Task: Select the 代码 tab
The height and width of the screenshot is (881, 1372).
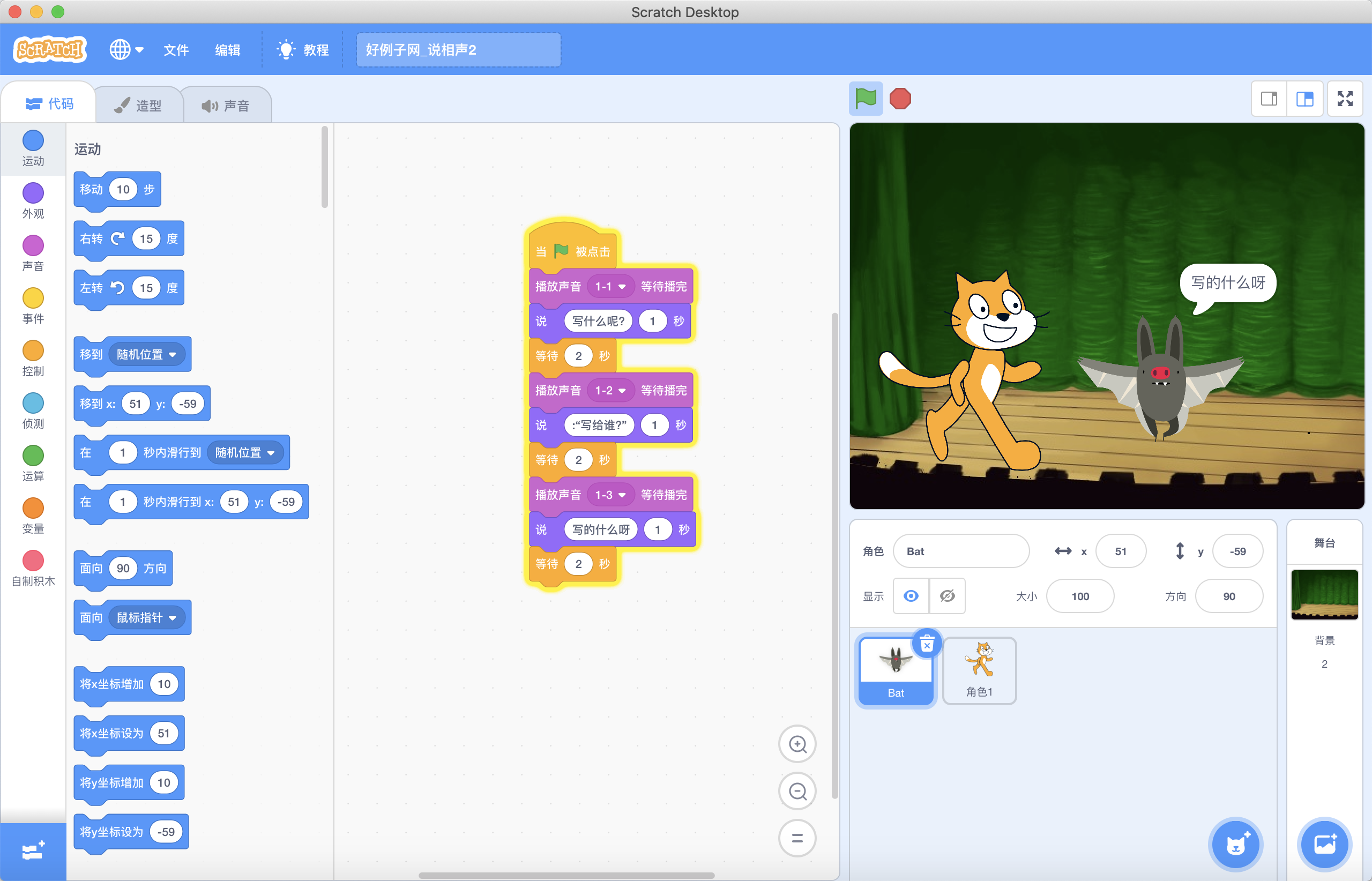Action: (49, 103)
